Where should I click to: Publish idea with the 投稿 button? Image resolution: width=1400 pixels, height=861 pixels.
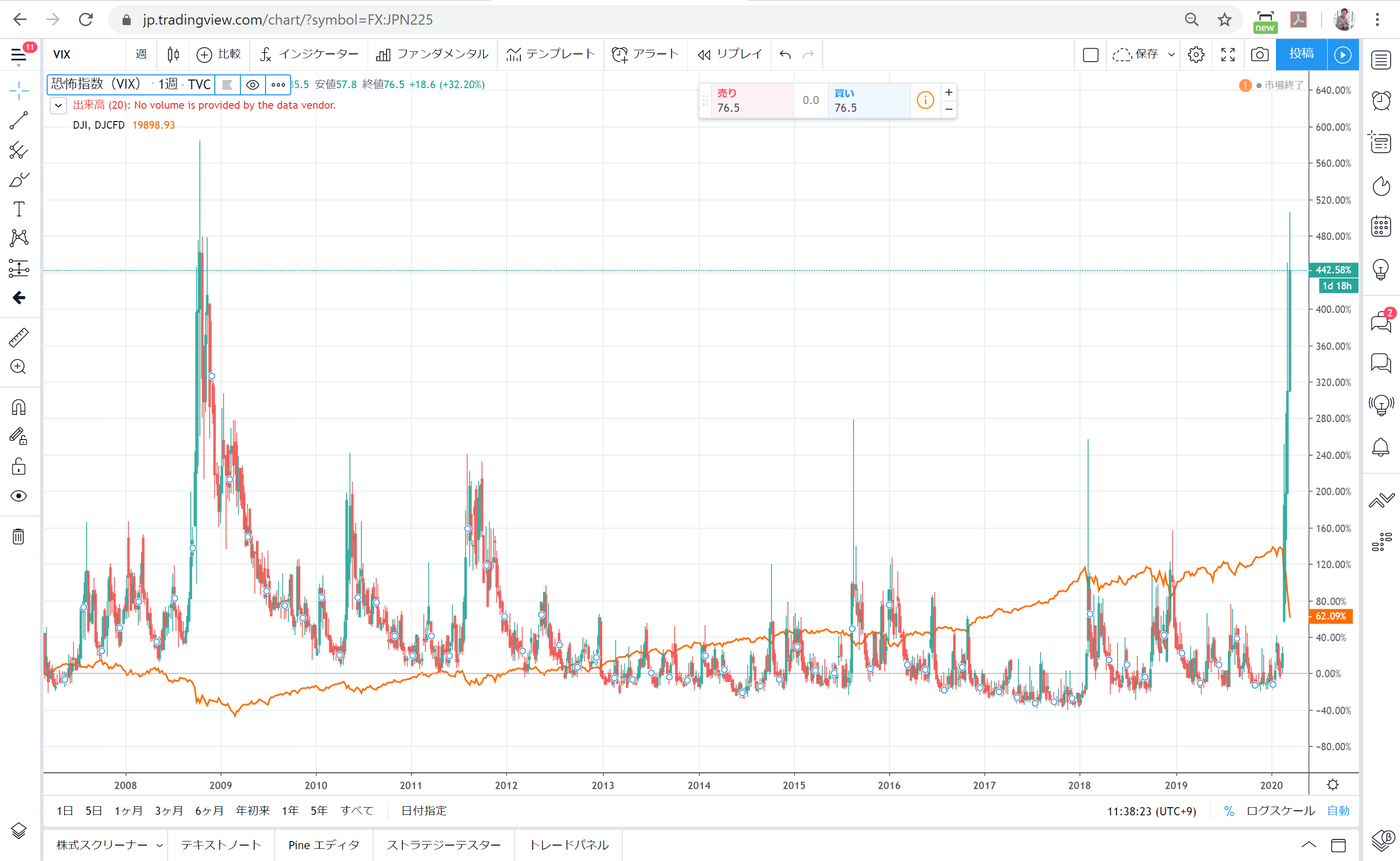point(1301,55)
